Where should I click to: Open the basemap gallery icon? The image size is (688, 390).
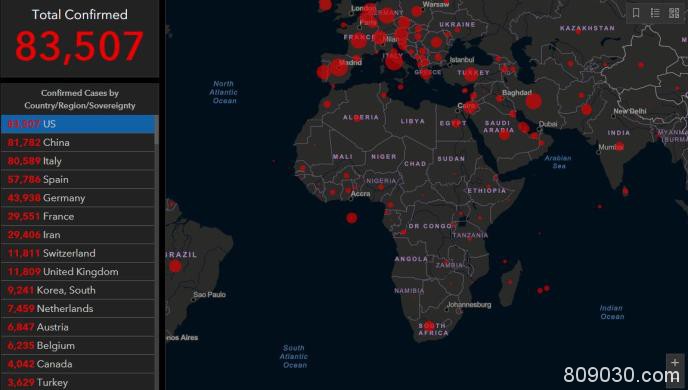[674, 13]
